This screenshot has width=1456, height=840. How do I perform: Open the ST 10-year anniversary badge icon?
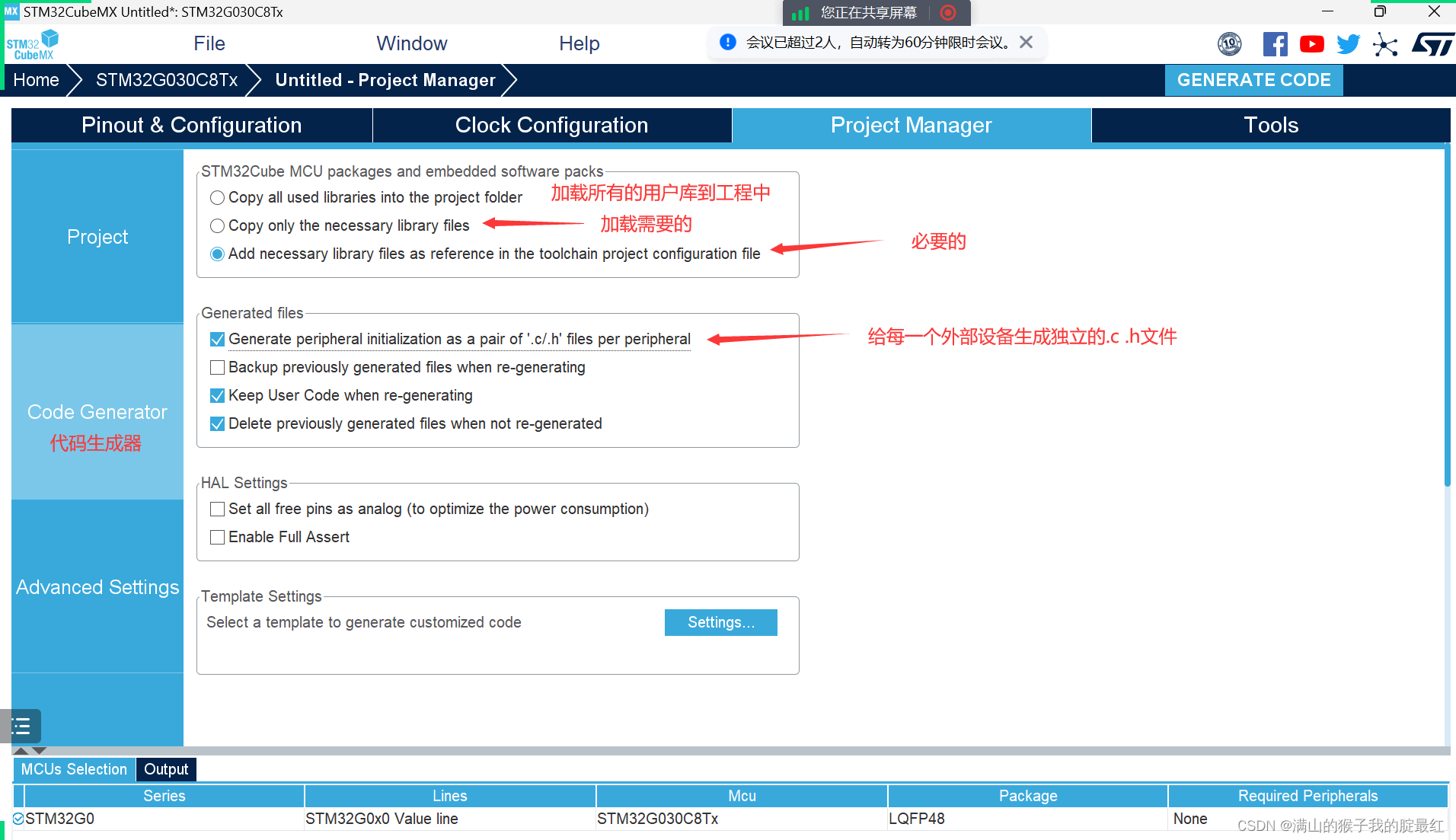click(x=1230, y=44)
